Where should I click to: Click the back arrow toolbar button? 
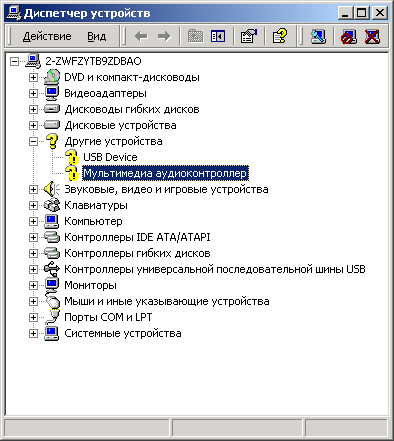click(141, 36)
